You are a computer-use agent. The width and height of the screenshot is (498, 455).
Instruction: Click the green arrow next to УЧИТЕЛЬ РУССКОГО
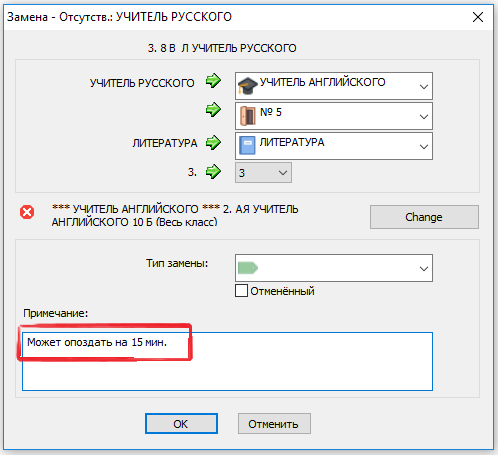pyautogui.click(x=213, y=81)
